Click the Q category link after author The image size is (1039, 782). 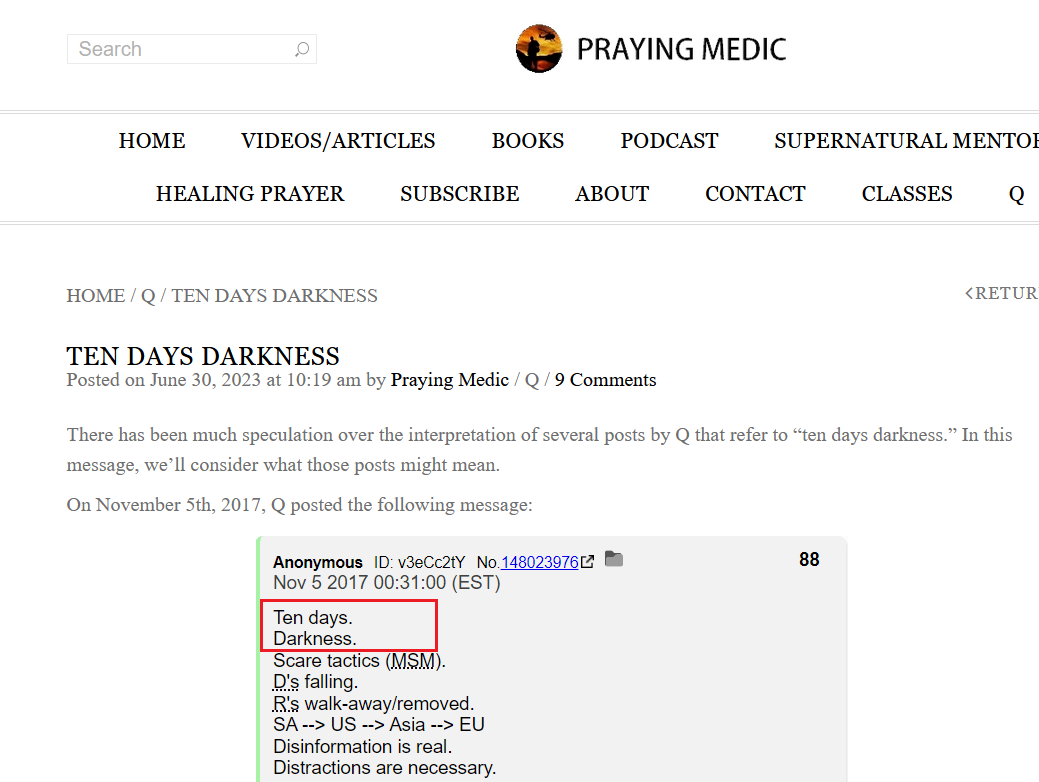click(x=532, y=380)
